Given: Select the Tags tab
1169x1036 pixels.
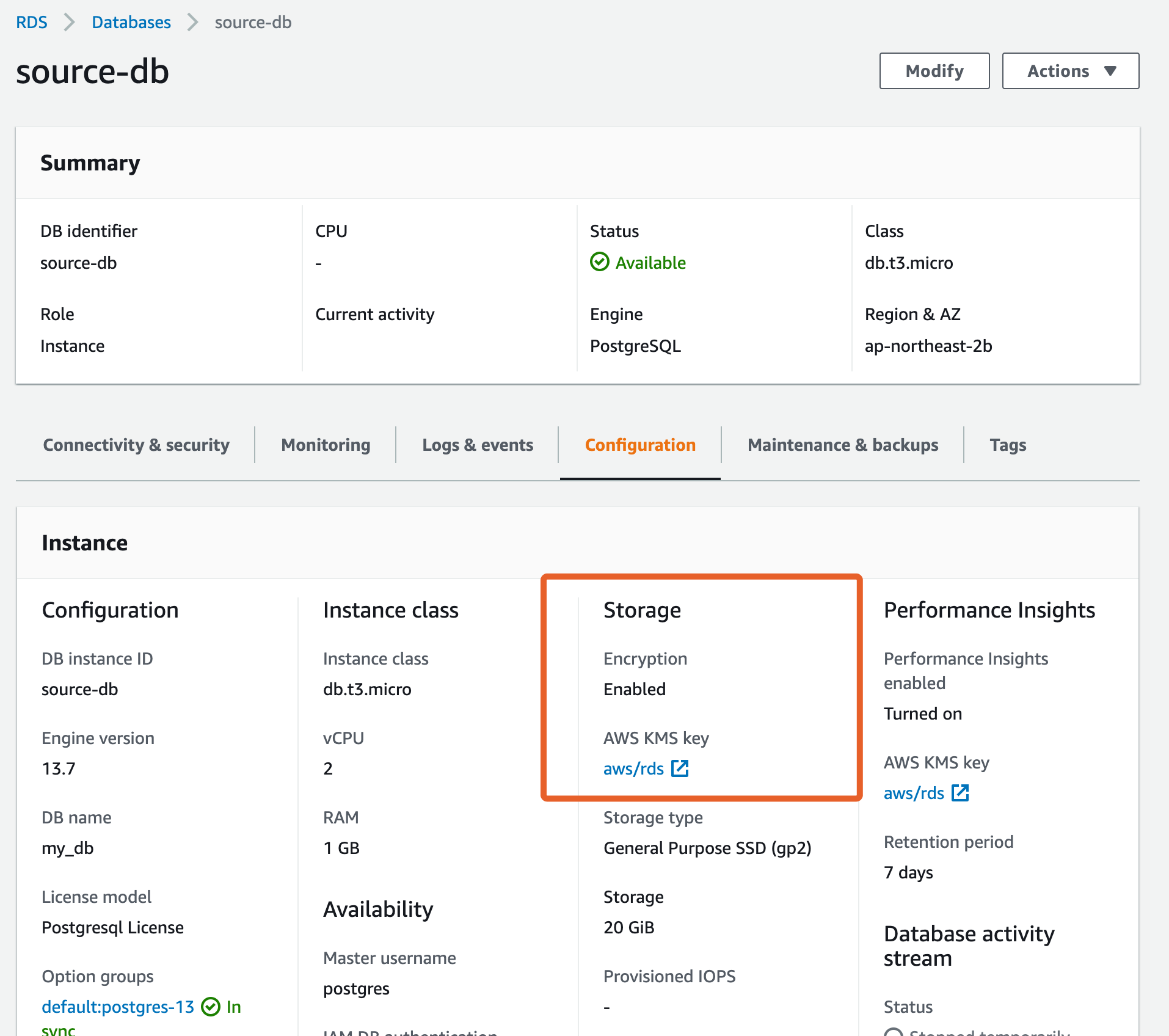Looking at the screenshot, I should point(1007,445).
